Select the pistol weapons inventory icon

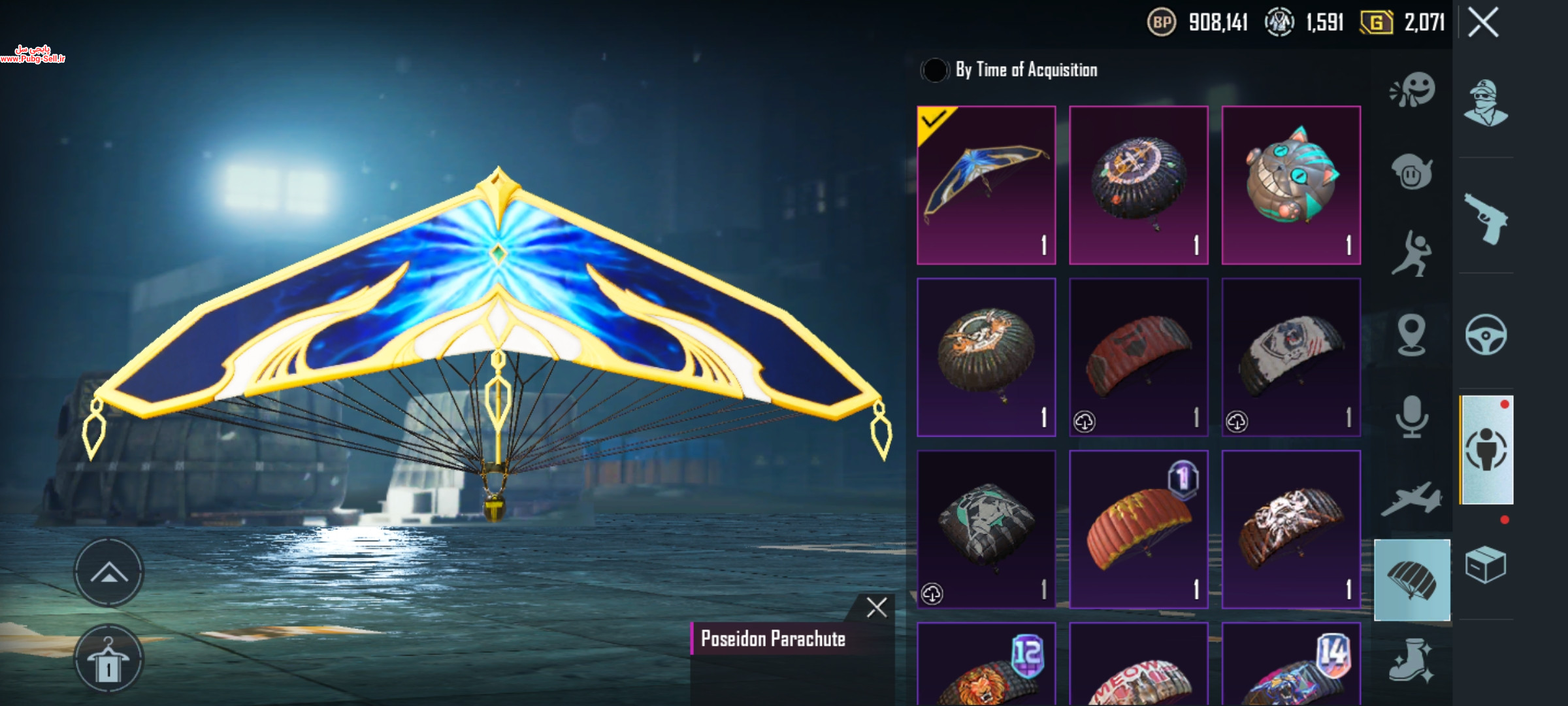coord(1486,218)
